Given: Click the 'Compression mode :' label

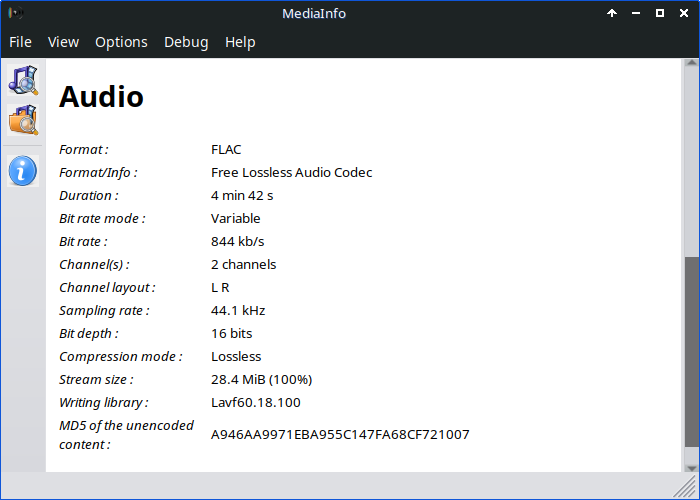Looking at the screenshot, I should point(121,356).
